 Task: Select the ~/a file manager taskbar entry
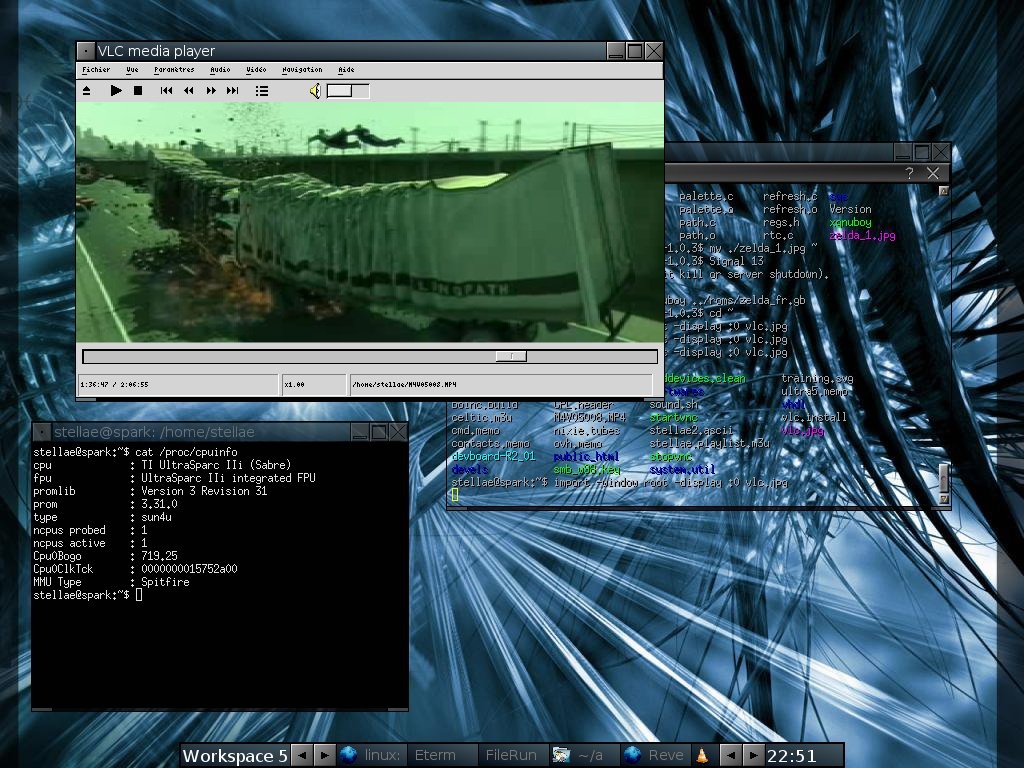point(583,756)
